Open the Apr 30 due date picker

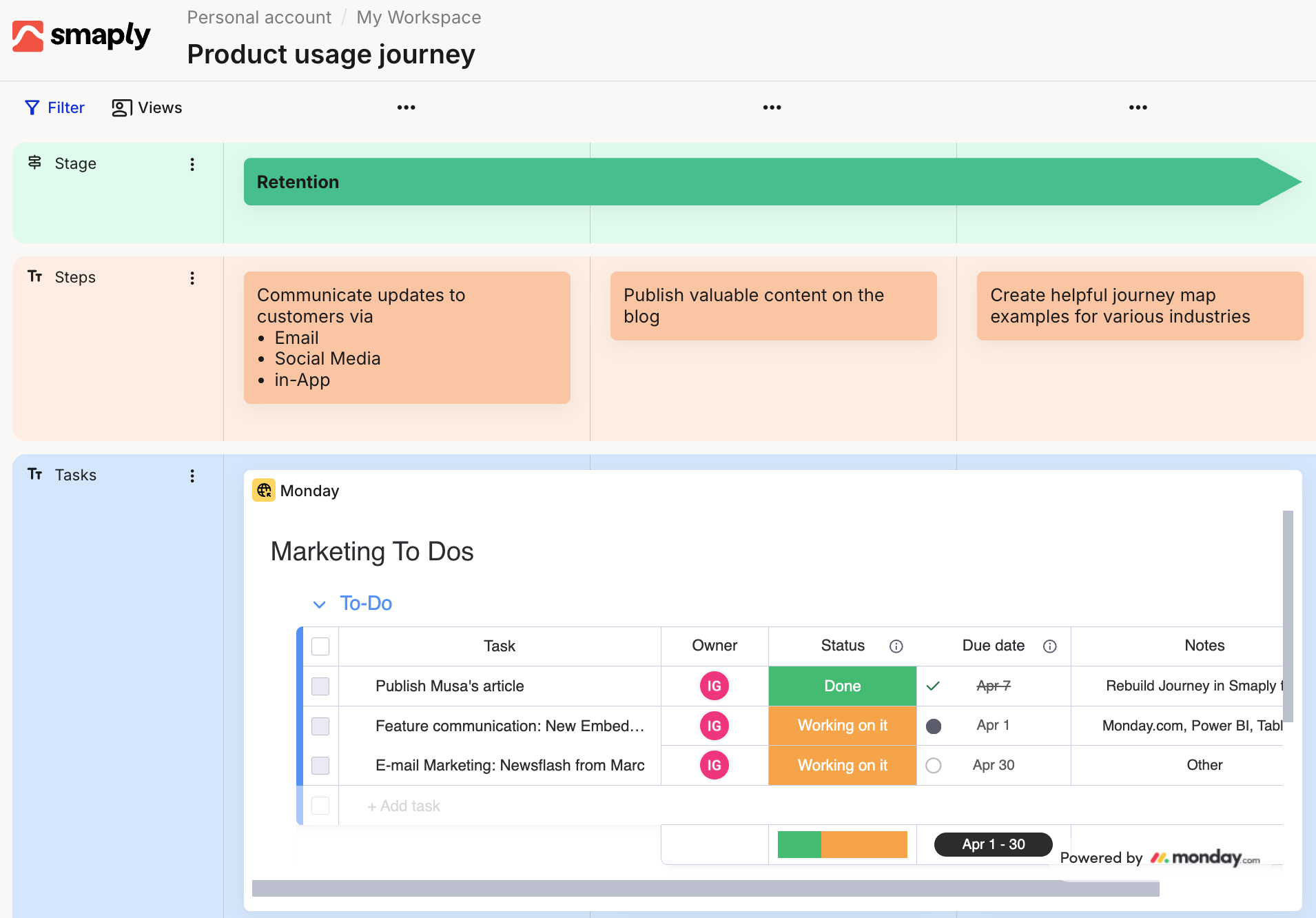coord(994,765)
